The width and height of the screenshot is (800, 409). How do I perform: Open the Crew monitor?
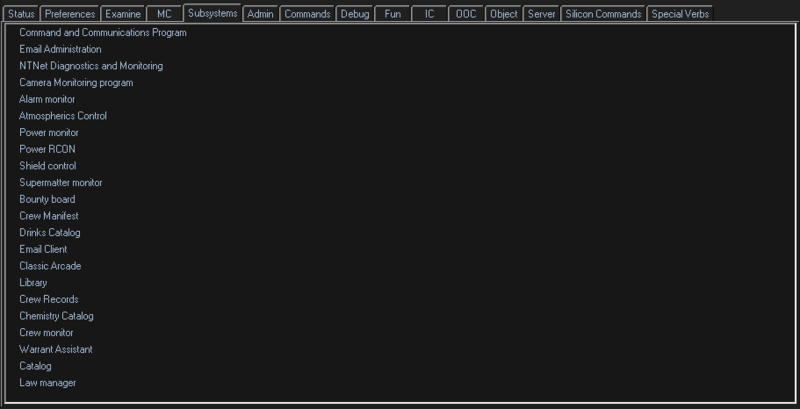(x=46, y=333)
